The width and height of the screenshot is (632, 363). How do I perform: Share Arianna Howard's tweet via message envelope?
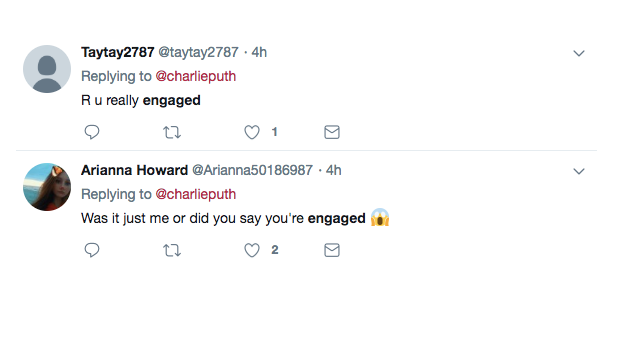click(332, 250)
